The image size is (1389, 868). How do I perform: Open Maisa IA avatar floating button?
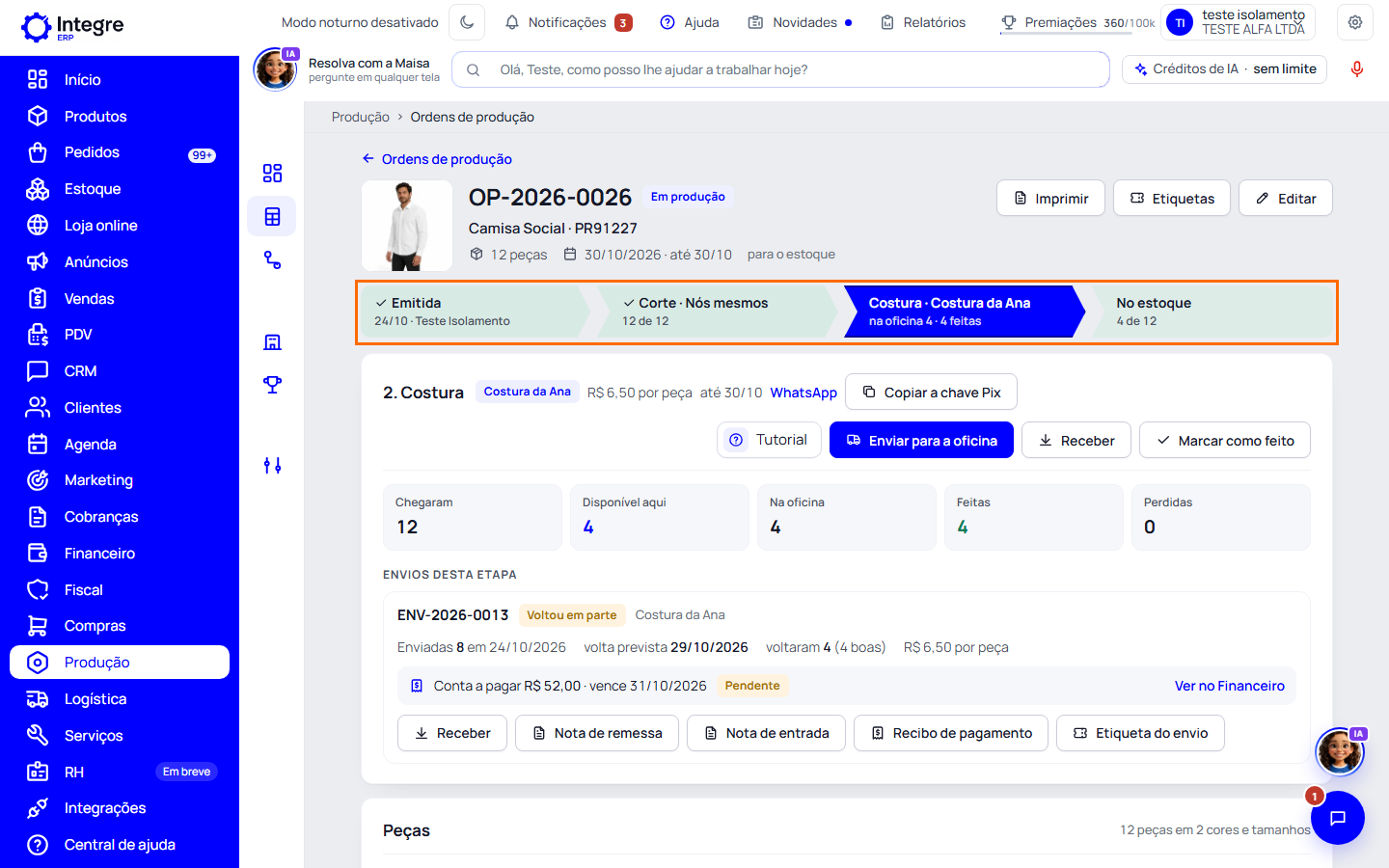pyautogui.click(x=1340, y=751)
